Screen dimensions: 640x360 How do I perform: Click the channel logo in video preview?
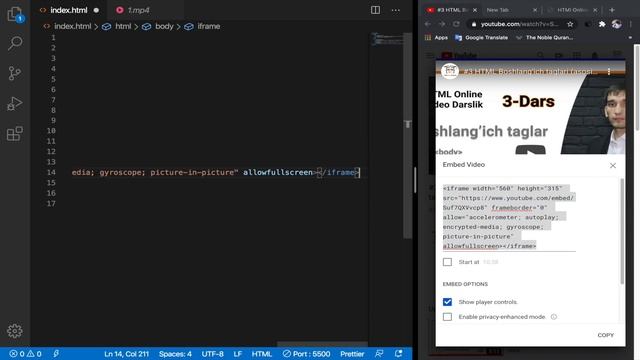(x=450, y=71)
